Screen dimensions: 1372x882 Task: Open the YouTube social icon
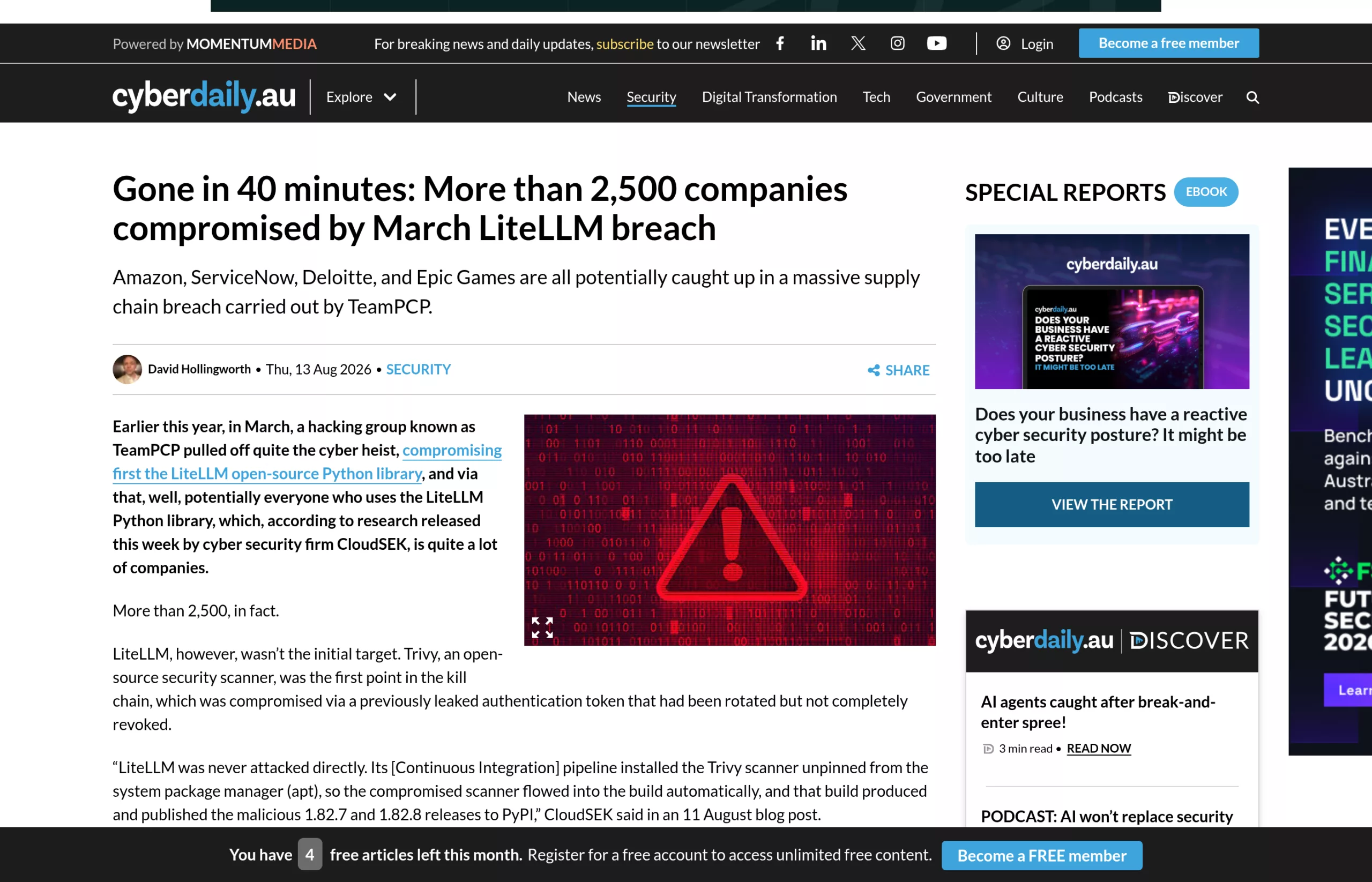[x=937, y=43]
